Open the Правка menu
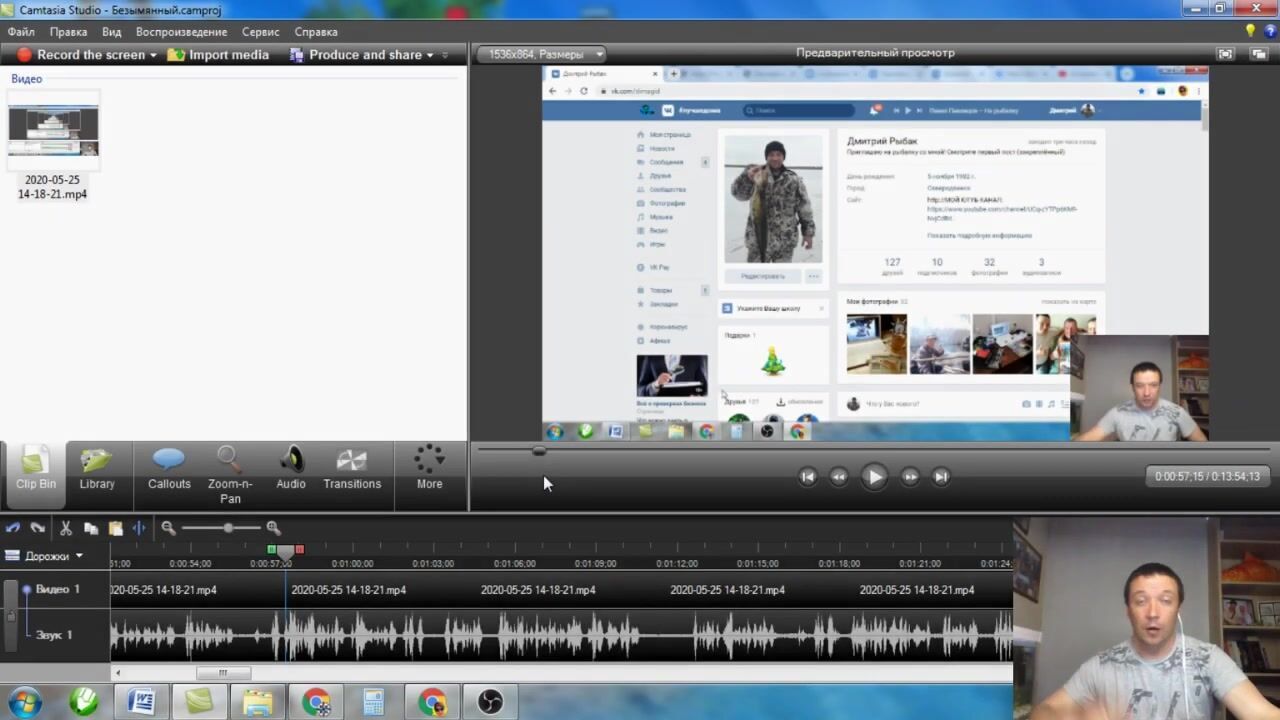 69,32
